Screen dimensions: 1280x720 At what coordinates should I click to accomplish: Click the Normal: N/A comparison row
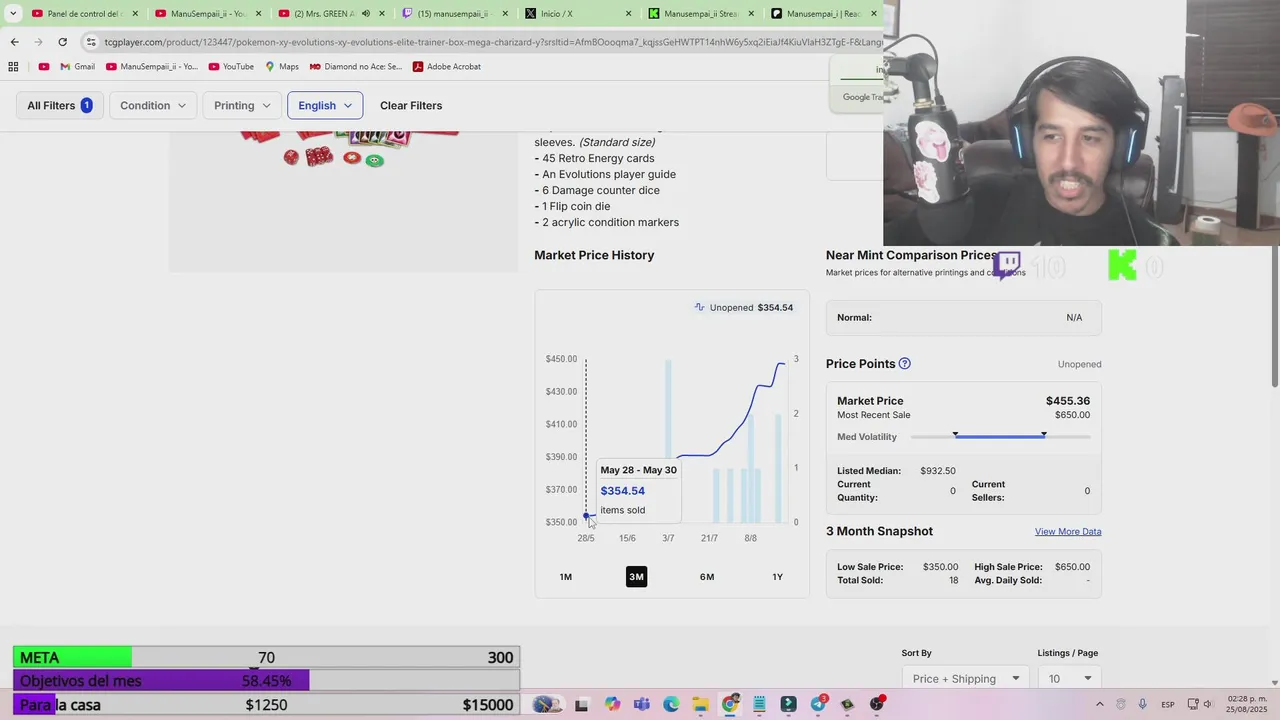[964, 318]
